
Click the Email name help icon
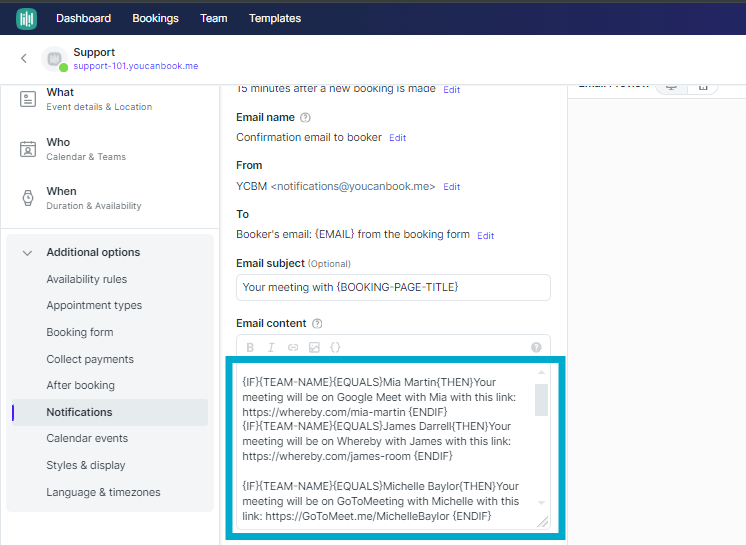point(305,117)
